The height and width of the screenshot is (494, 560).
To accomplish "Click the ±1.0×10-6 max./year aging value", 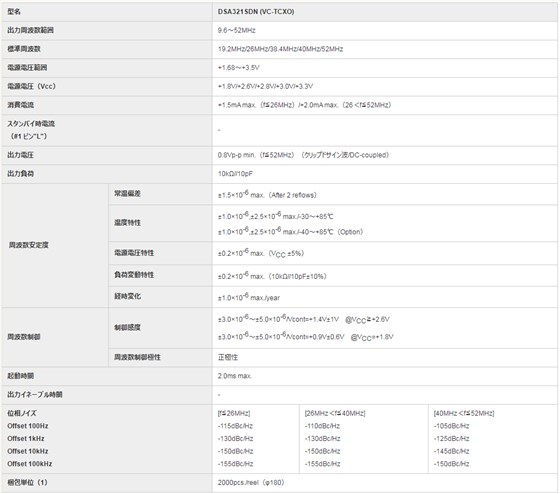I will pyautogui.click(x=249, y=297).
